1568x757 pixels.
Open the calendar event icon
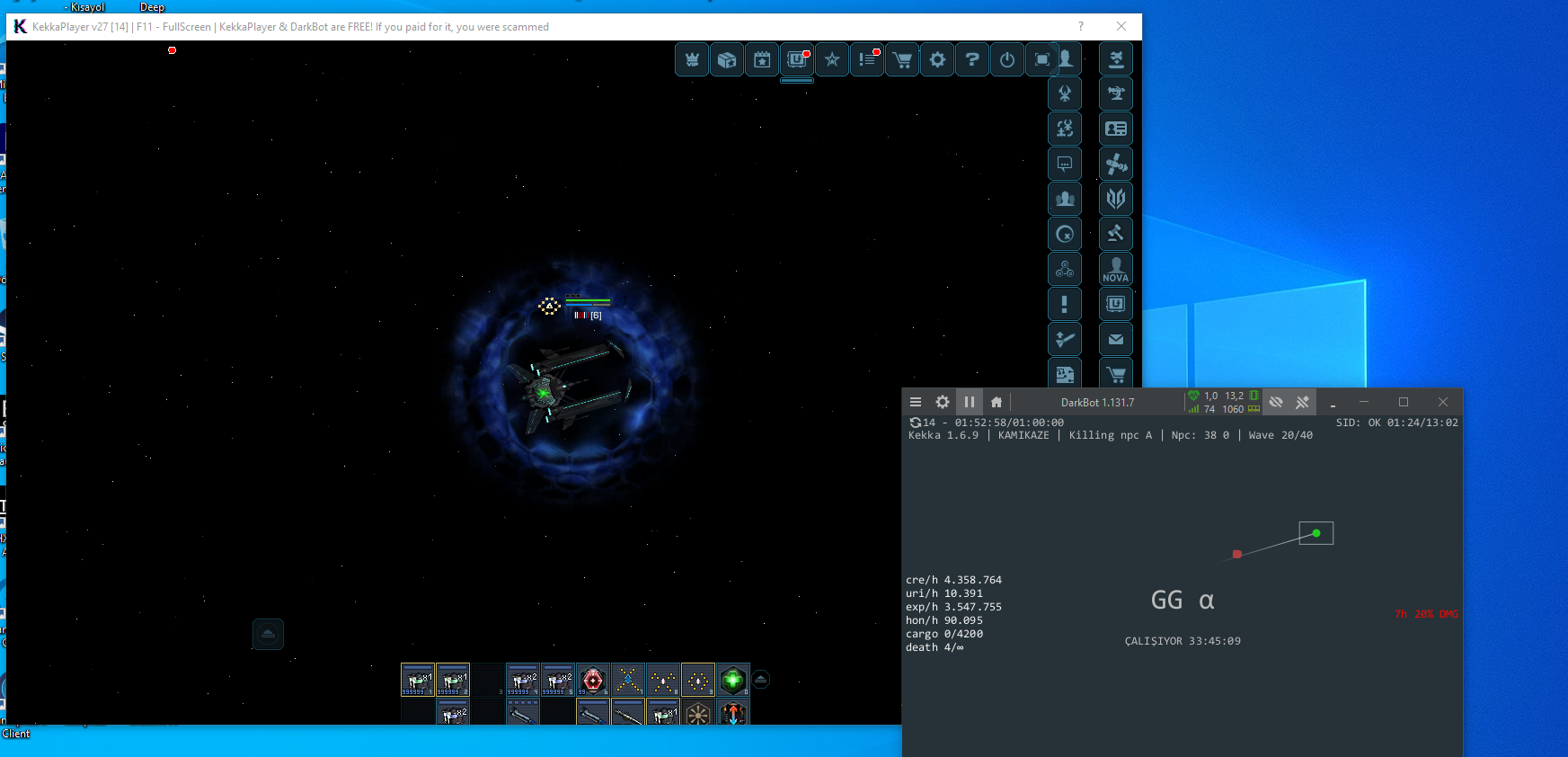click(x=762, y=59)
